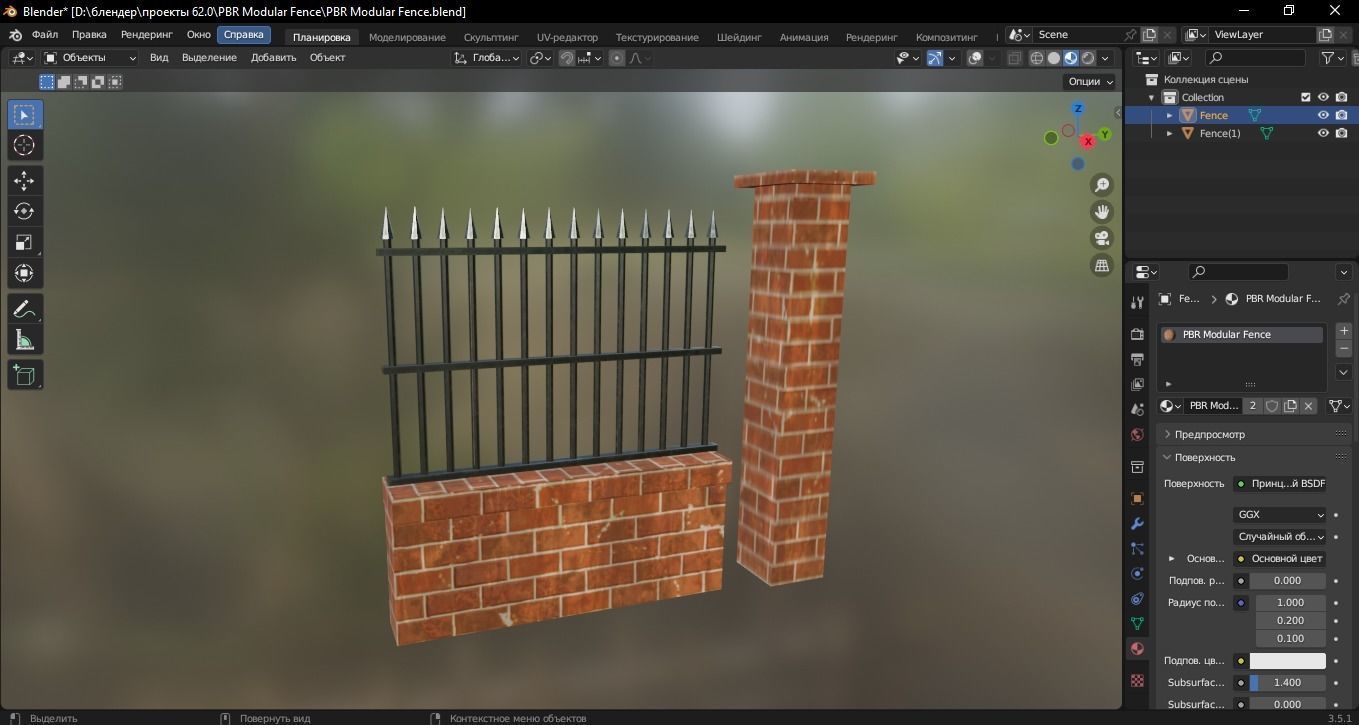Activate the Scale tool
This screenshot has height=725, width=1359.
25,243
